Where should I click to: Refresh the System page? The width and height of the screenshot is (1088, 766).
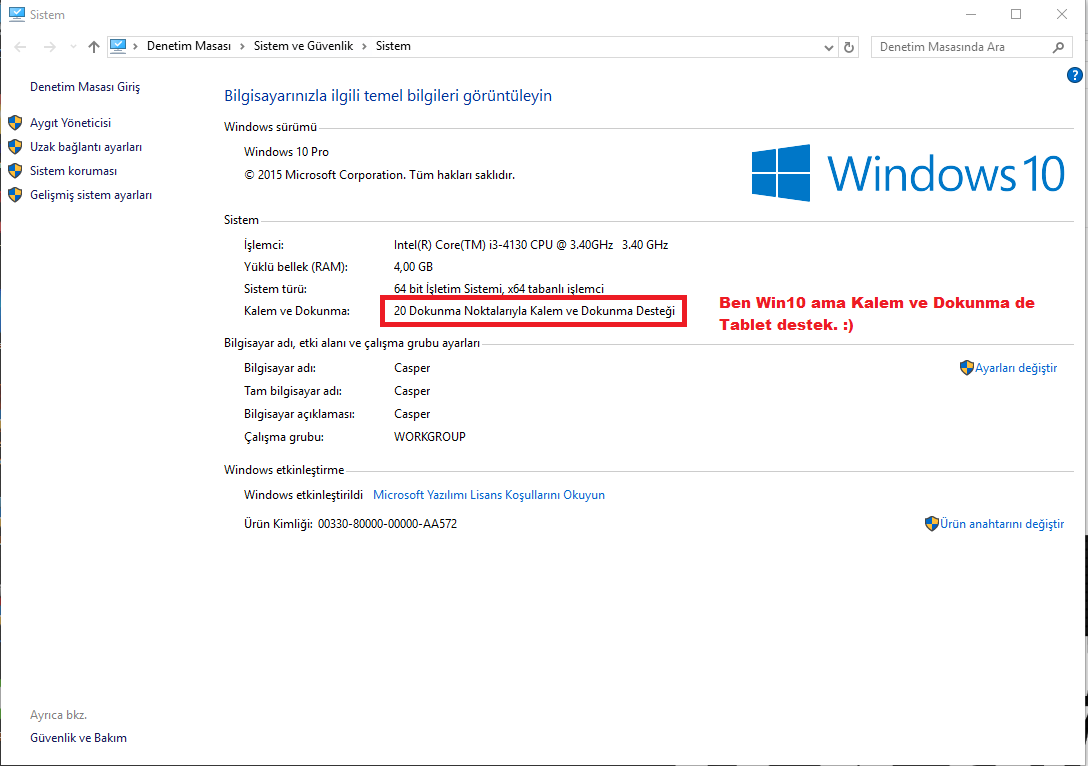[x=849, y=47]
